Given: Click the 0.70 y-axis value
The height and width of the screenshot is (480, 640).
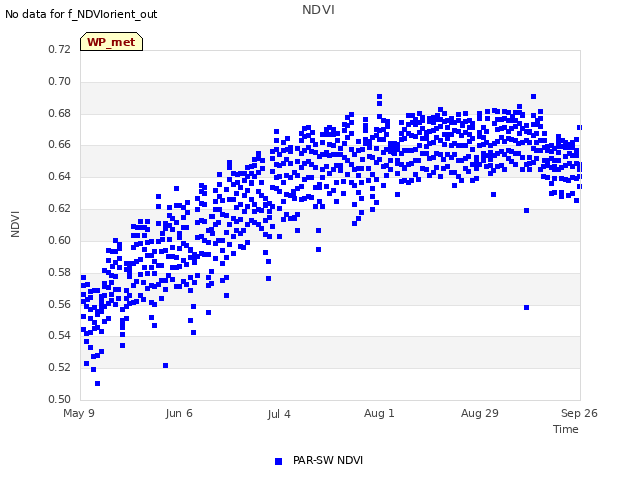Looking at the screenshot, I should 59,81.
